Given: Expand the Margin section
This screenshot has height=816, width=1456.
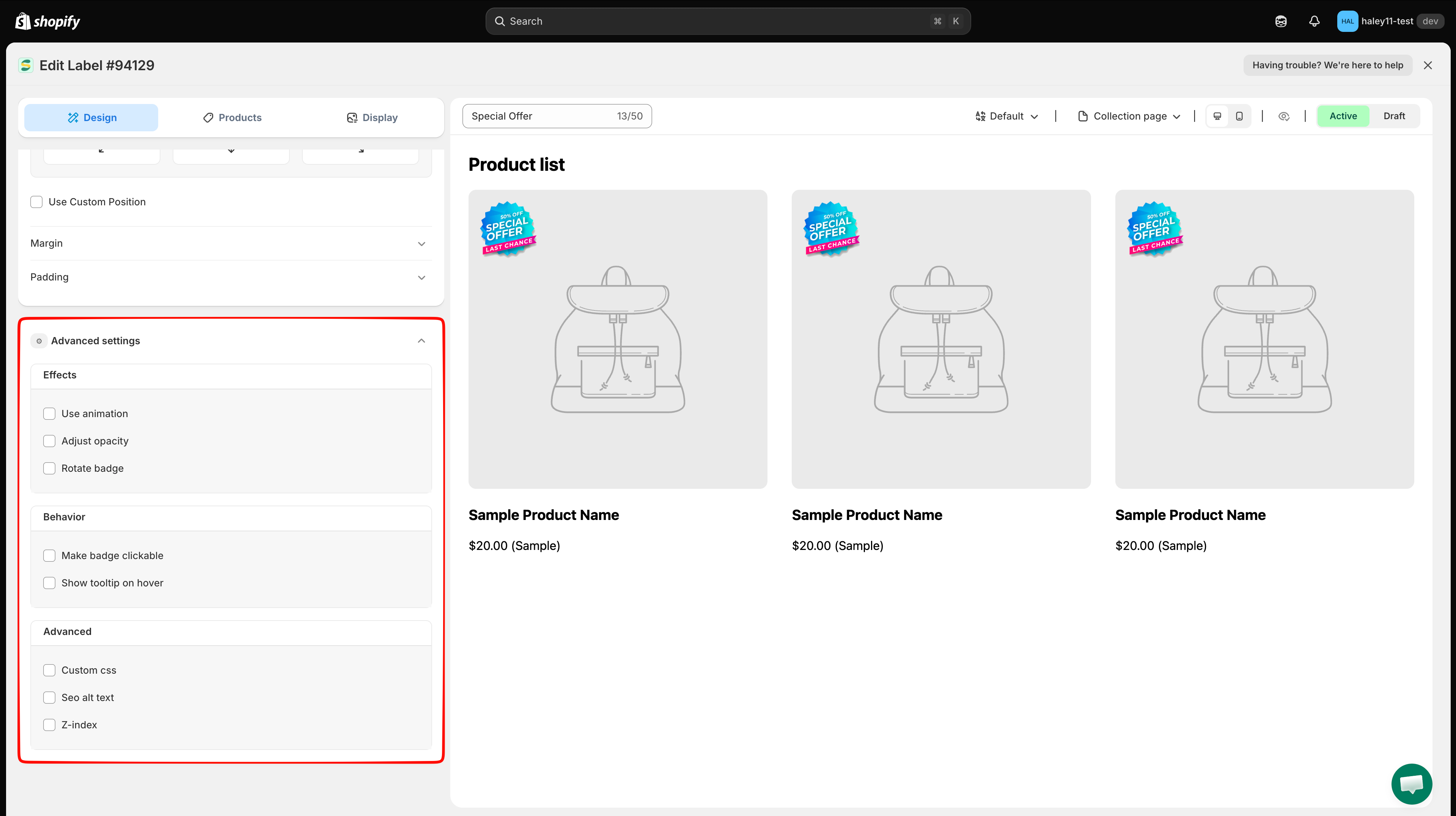Looking at the screenshot, I should [x=231, y=243].
